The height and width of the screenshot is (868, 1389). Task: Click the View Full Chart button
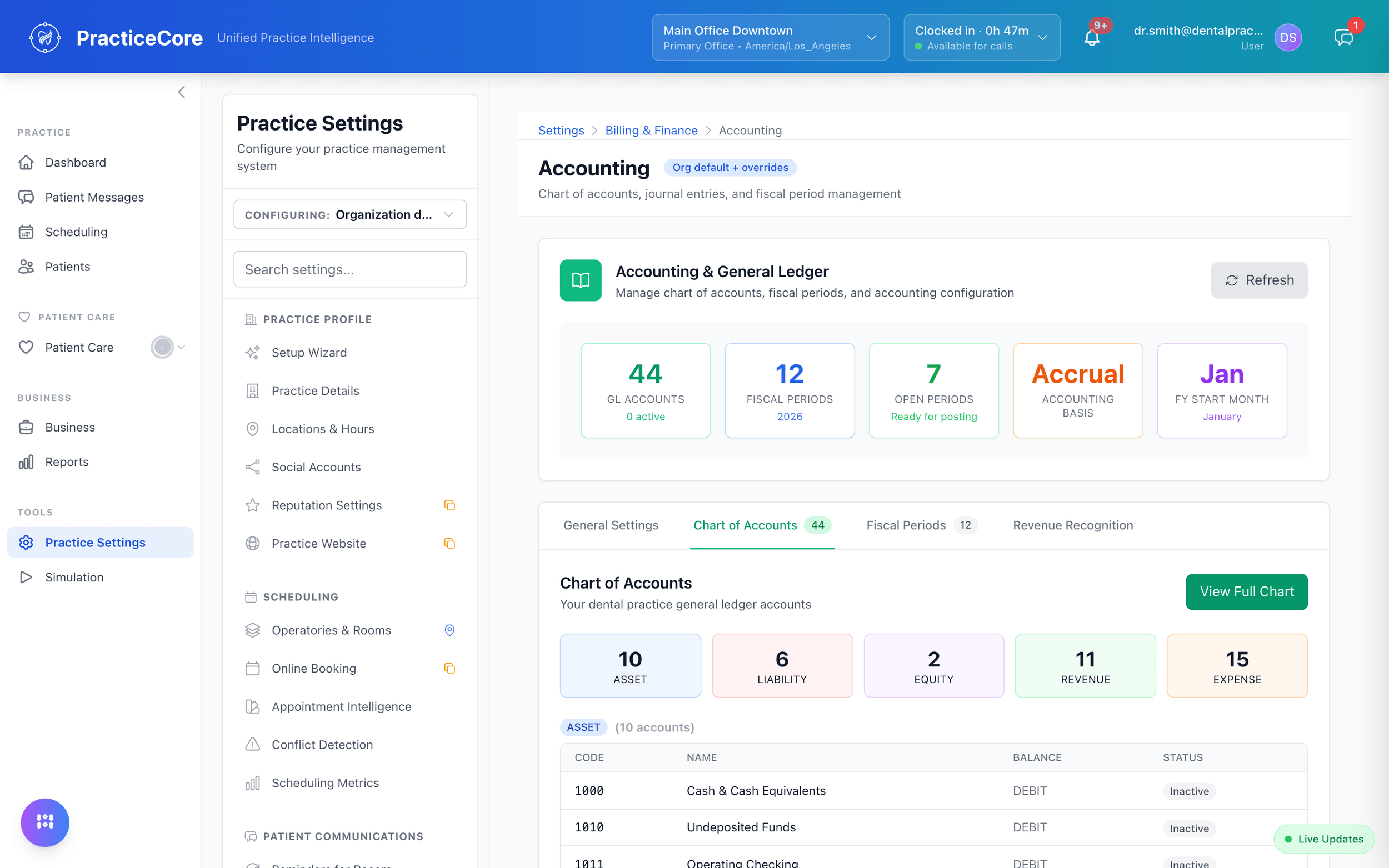[x=1246, y=591]
